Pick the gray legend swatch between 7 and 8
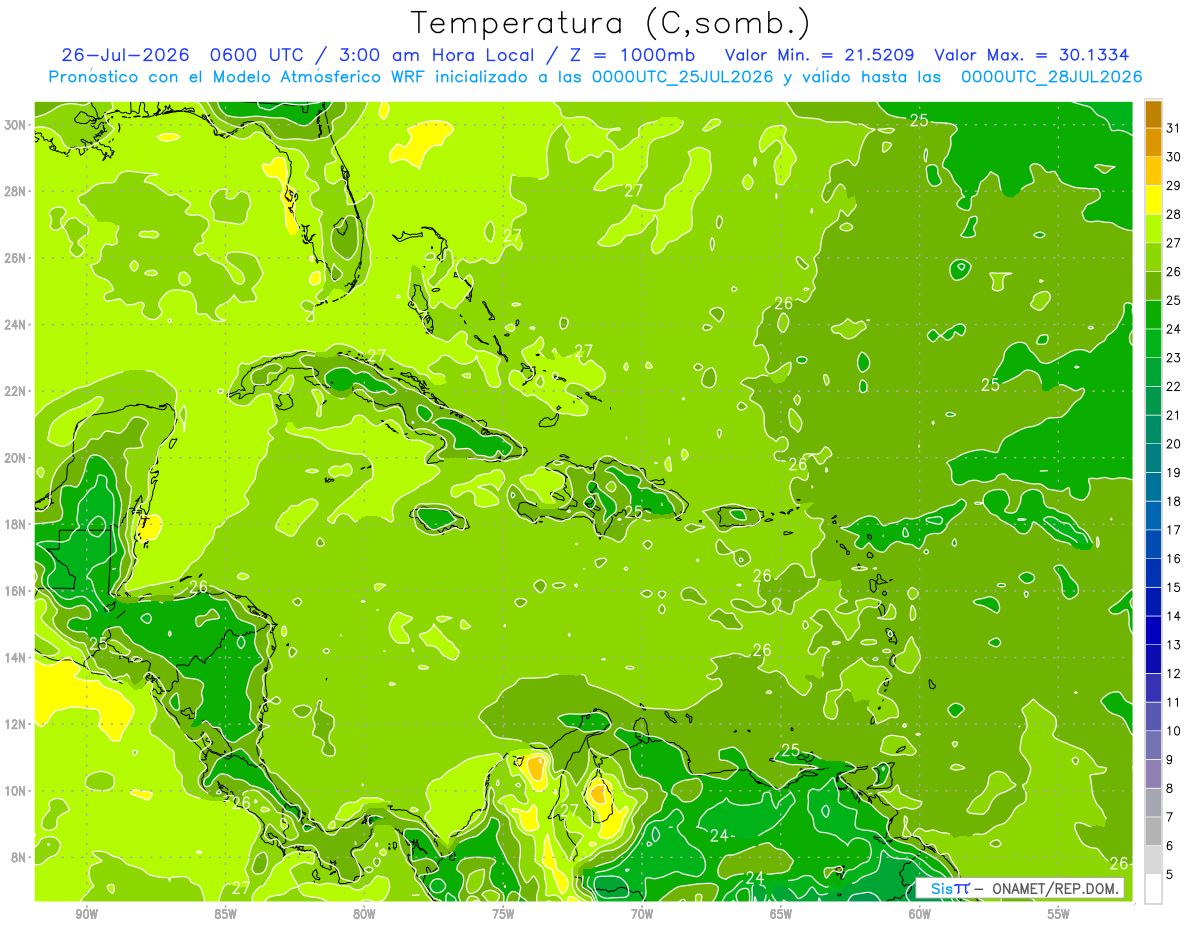The height and width of the screenshot is (927, 1200). [1153, 802]
